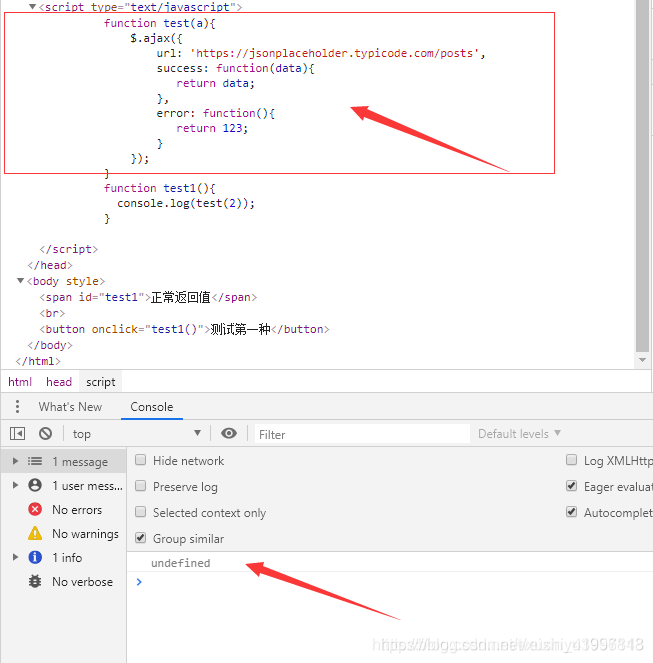Viewport: 653px width, 663px height.
Task: Select the 1 message sidebar row
Action: (63, 461)
